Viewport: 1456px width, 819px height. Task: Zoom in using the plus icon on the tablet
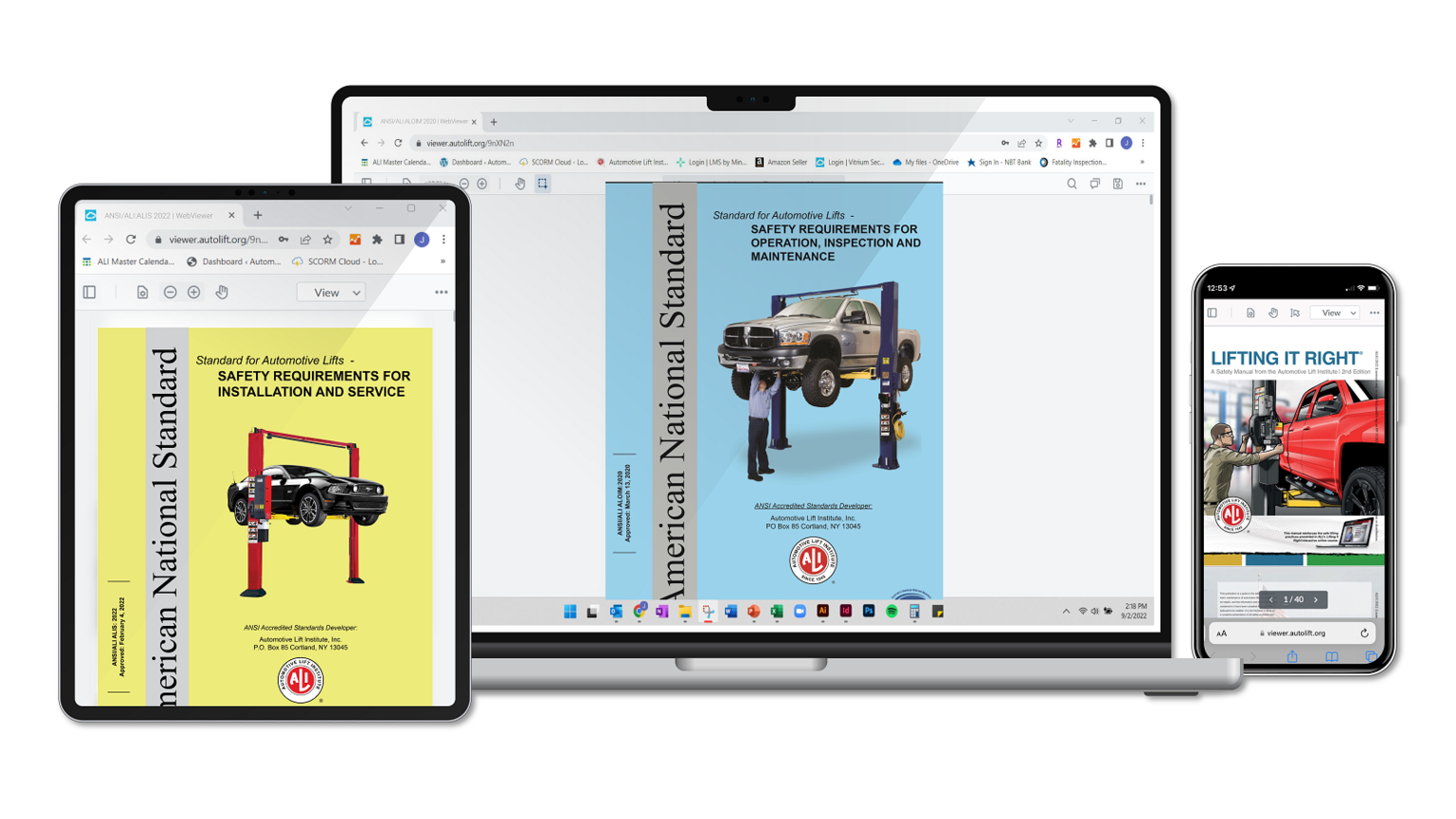(193, 291)
